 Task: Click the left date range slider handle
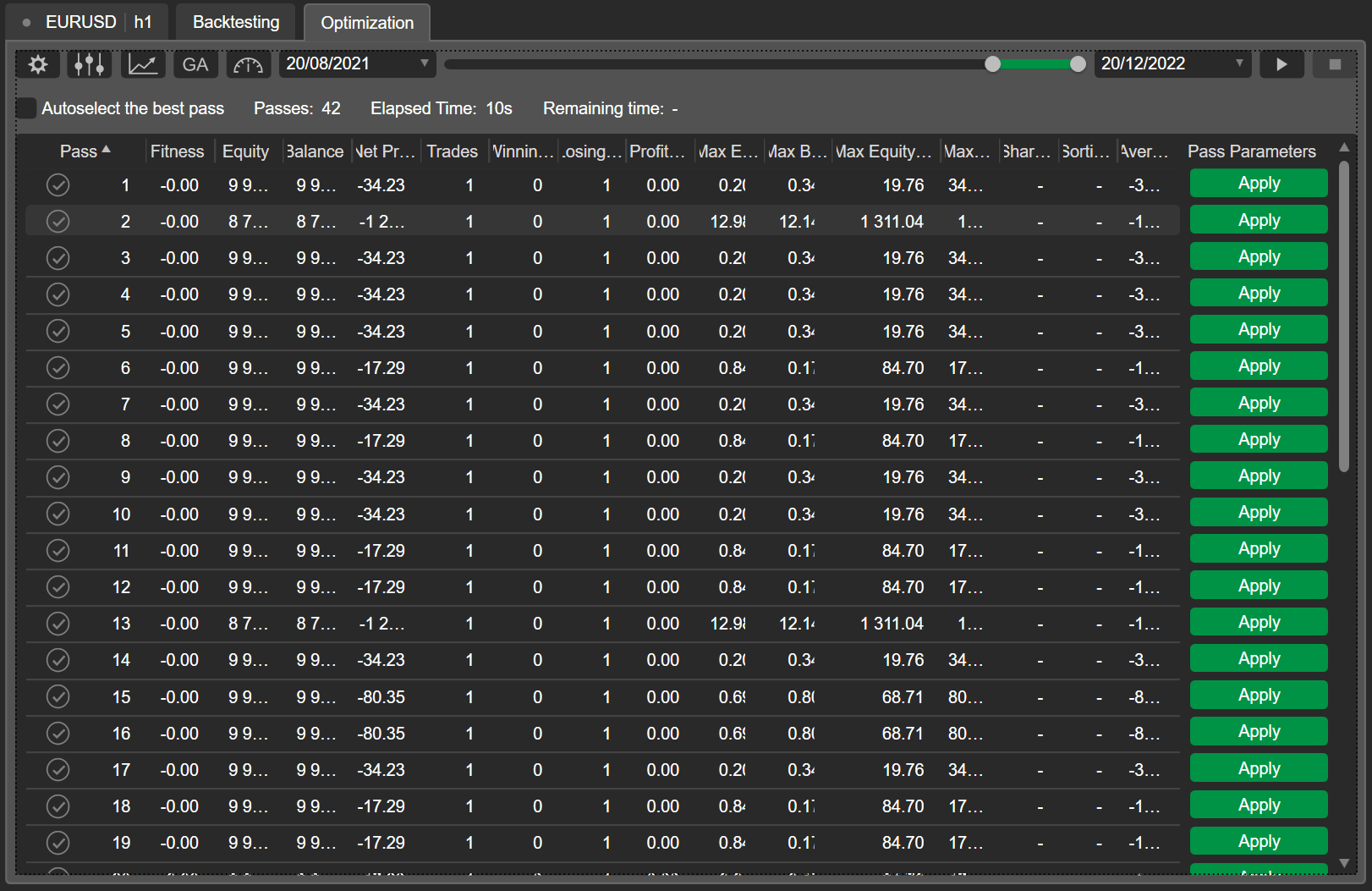[x=993, y=64]
